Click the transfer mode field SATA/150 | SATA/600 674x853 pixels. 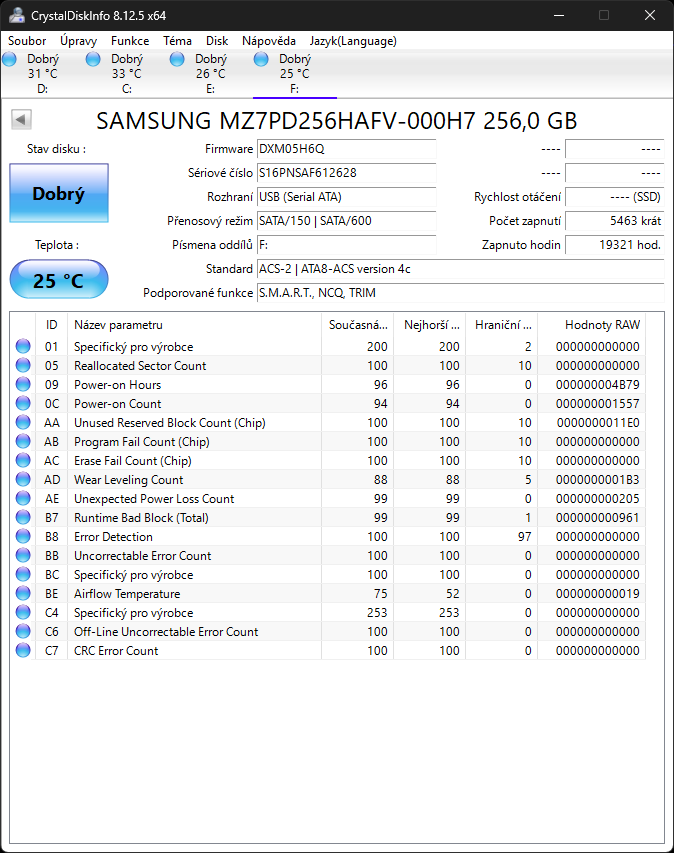point(347,221)
